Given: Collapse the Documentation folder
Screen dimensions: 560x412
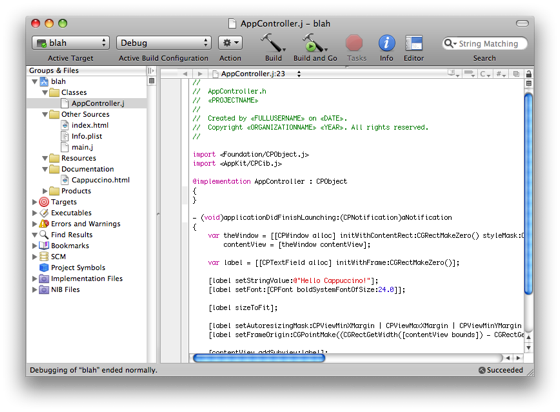Looking at the screenshot, I should point(45,169).
